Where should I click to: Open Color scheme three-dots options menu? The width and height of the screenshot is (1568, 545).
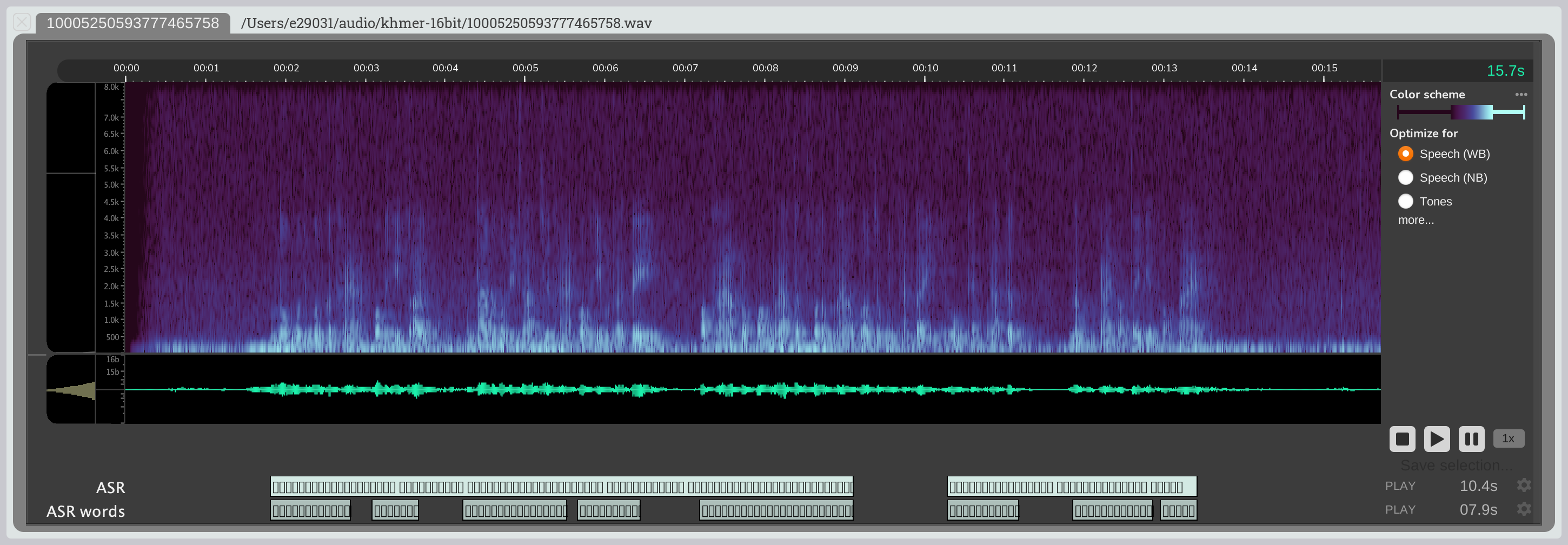[x=1520, y=95]
